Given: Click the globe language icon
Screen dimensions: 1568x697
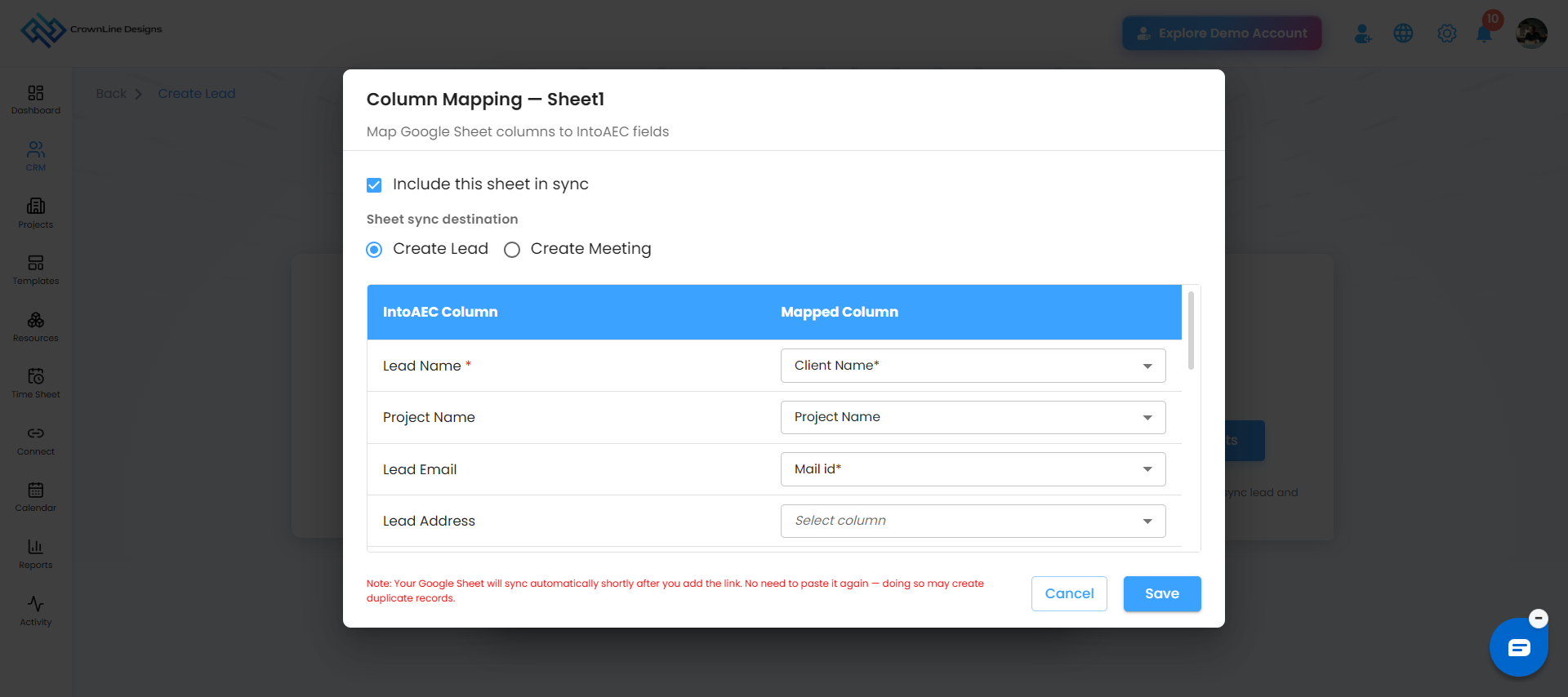Looking at the screenshot, I should tap(1403, 33).
